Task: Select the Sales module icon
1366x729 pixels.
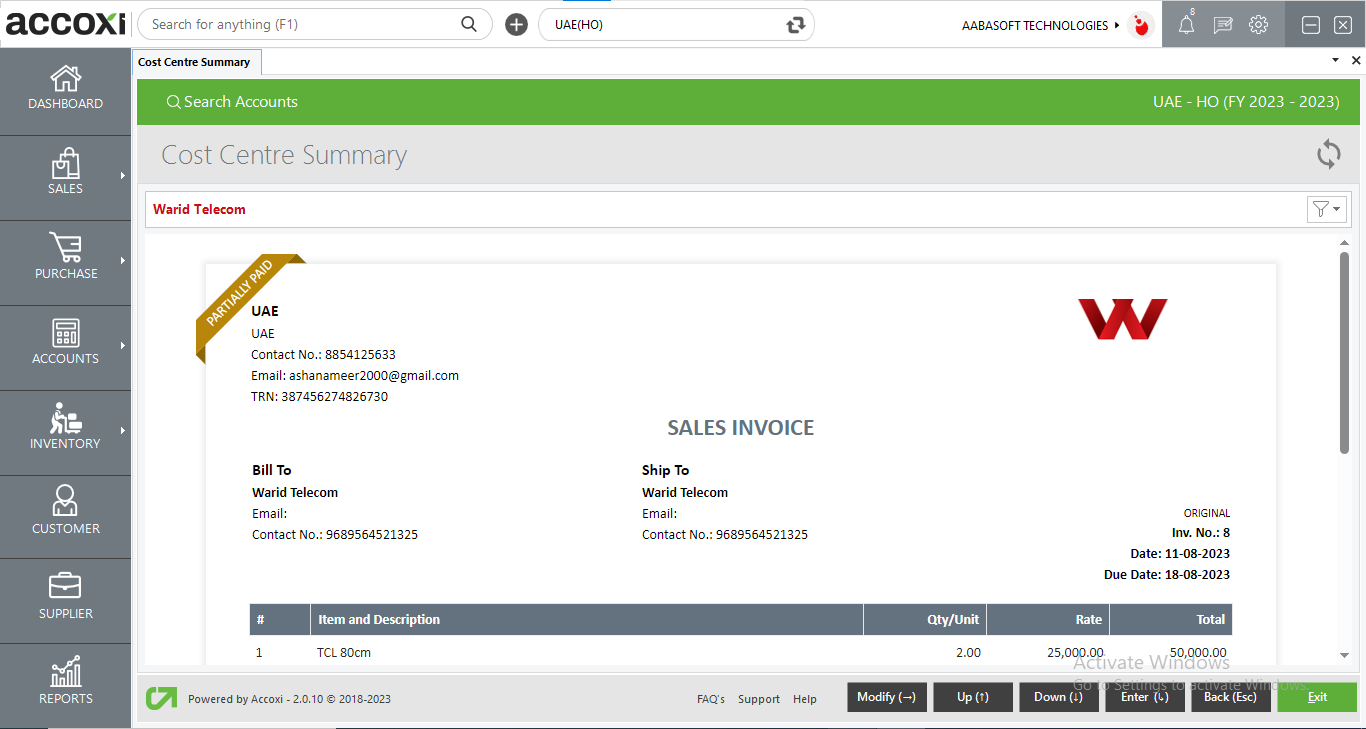Action: point(65,175)
